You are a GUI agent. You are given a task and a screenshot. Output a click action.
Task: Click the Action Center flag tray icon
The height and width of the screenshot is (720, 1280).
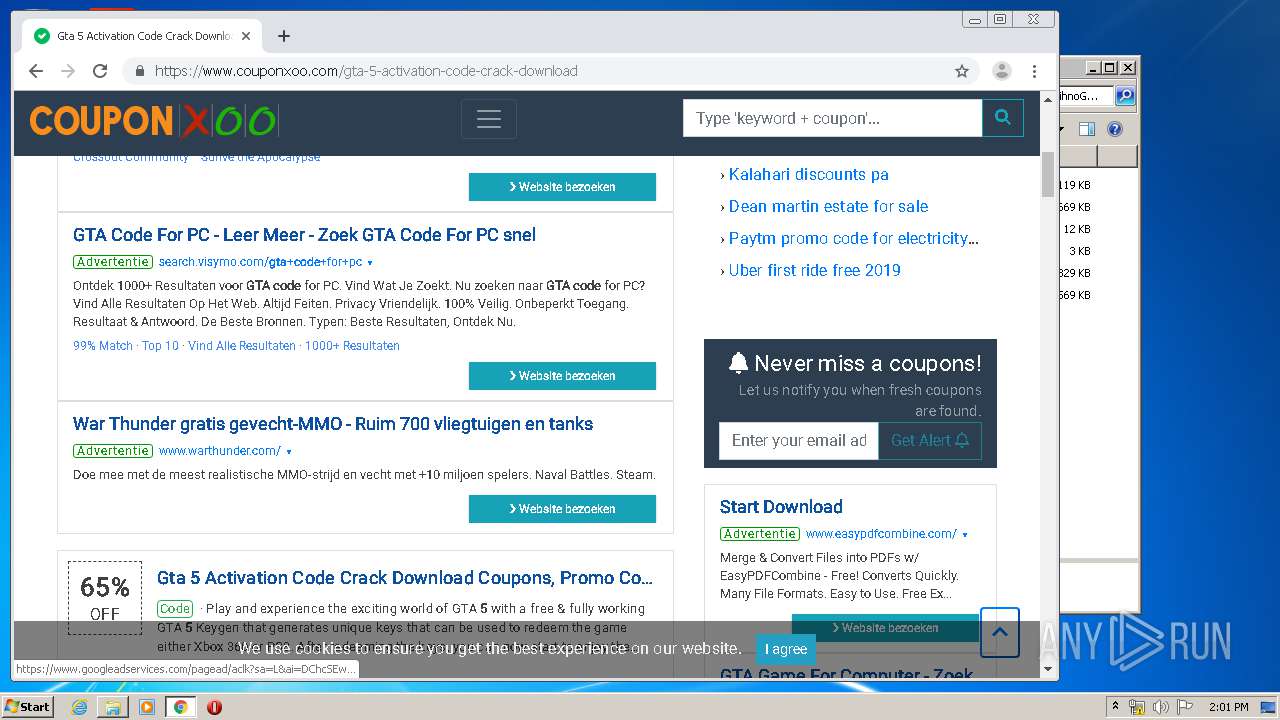[1183, 707]
